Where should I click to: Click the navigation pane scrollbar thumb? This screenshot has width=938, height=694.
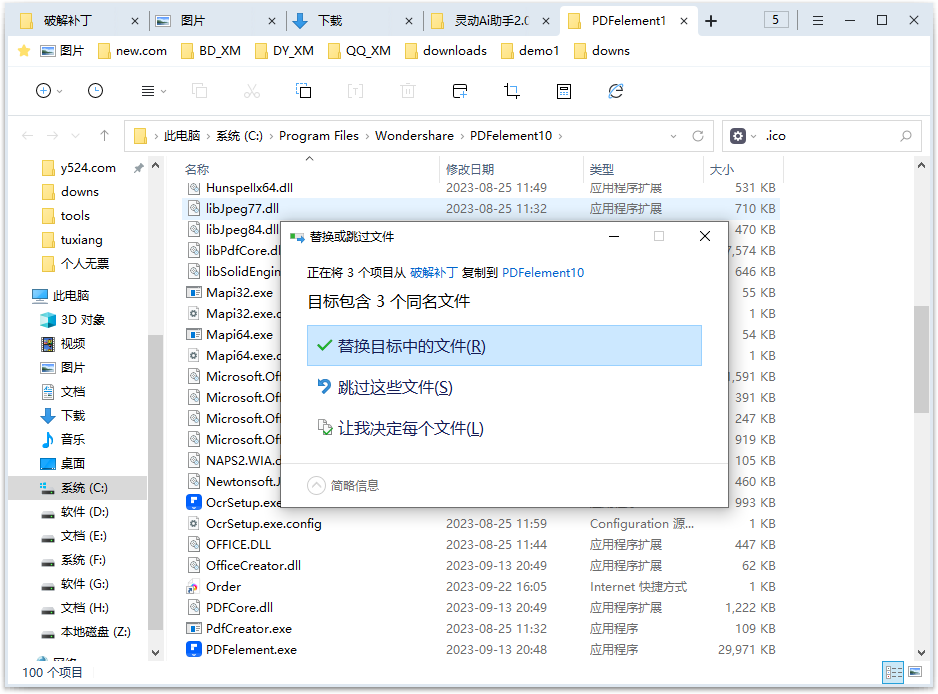tap(155, 482)
